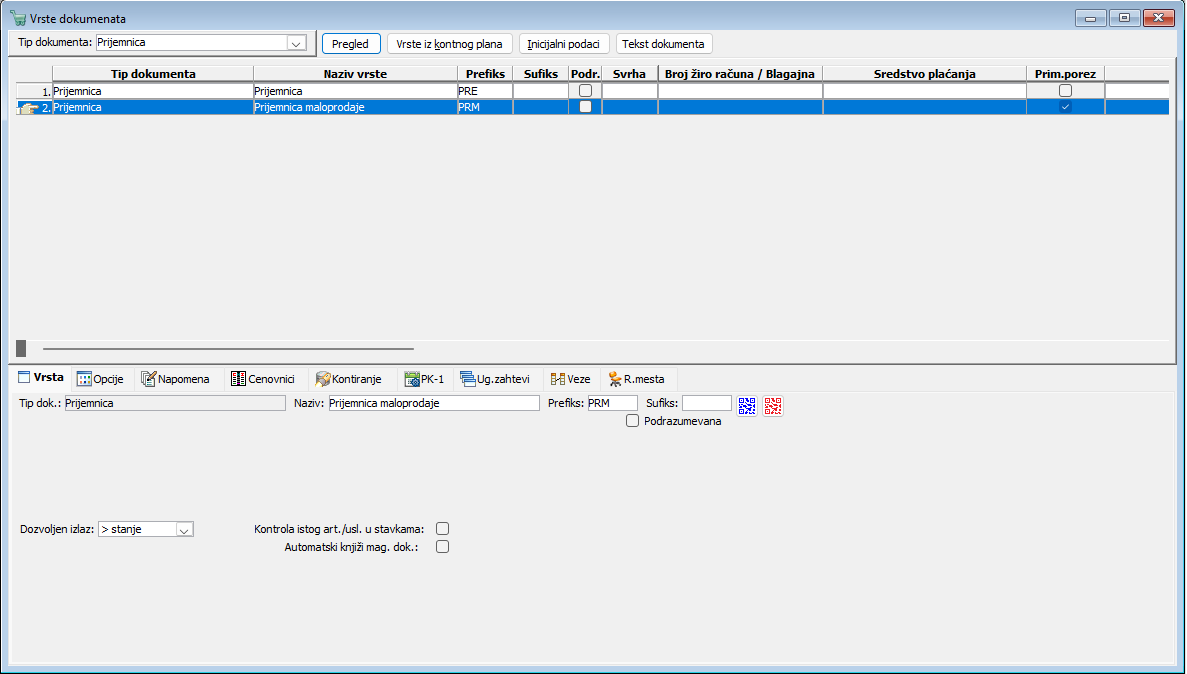Toggle Kontrola istog art./usl. u stavkama
Screen dimensions: 1187x674
coord(443,528)
